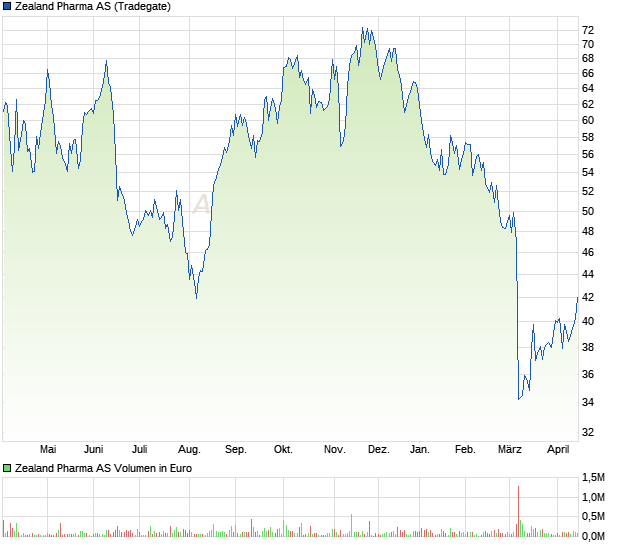Click the 48 price axis value
This screenshot has height=546, width=620.
[x=588, y=231]
